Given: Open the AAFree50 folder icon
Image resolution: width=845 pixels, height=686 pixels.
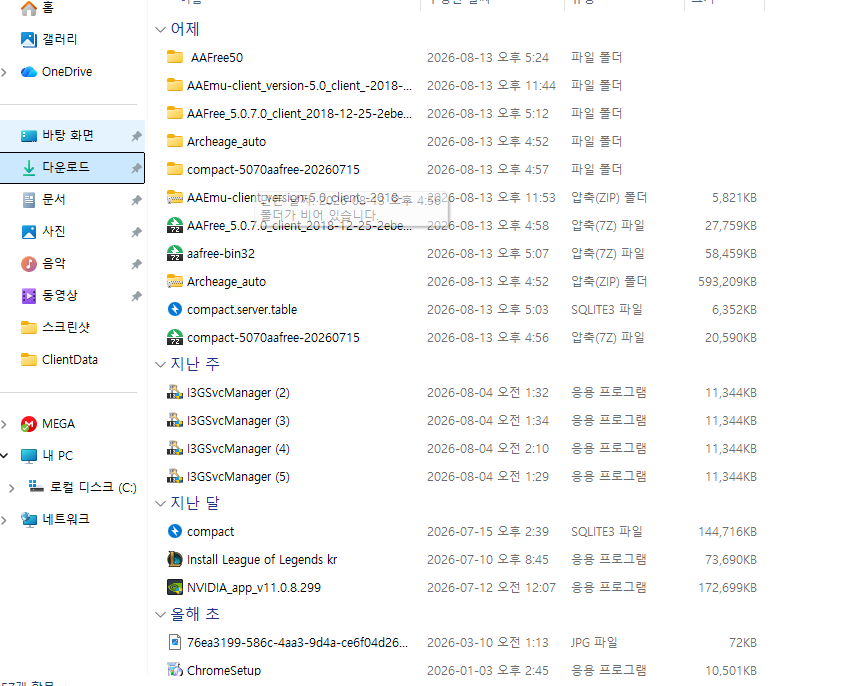Looking at the screenshot, I should [x=175, y=57].
